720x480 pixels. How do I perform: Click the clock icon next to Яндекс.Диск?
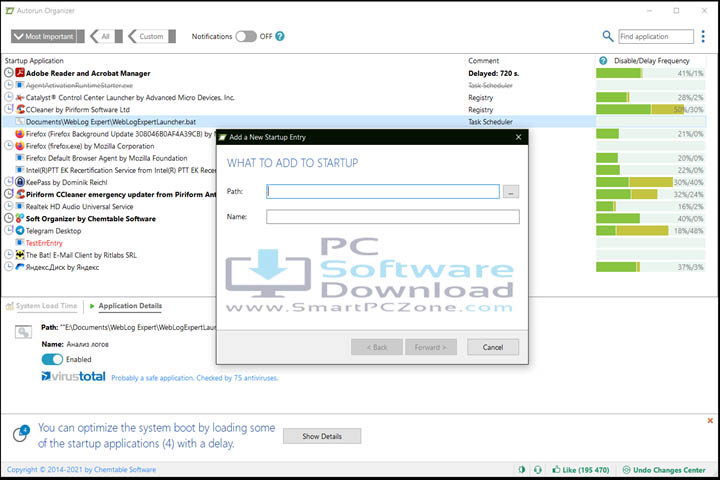pyautogui.click(x=9, y=267)
